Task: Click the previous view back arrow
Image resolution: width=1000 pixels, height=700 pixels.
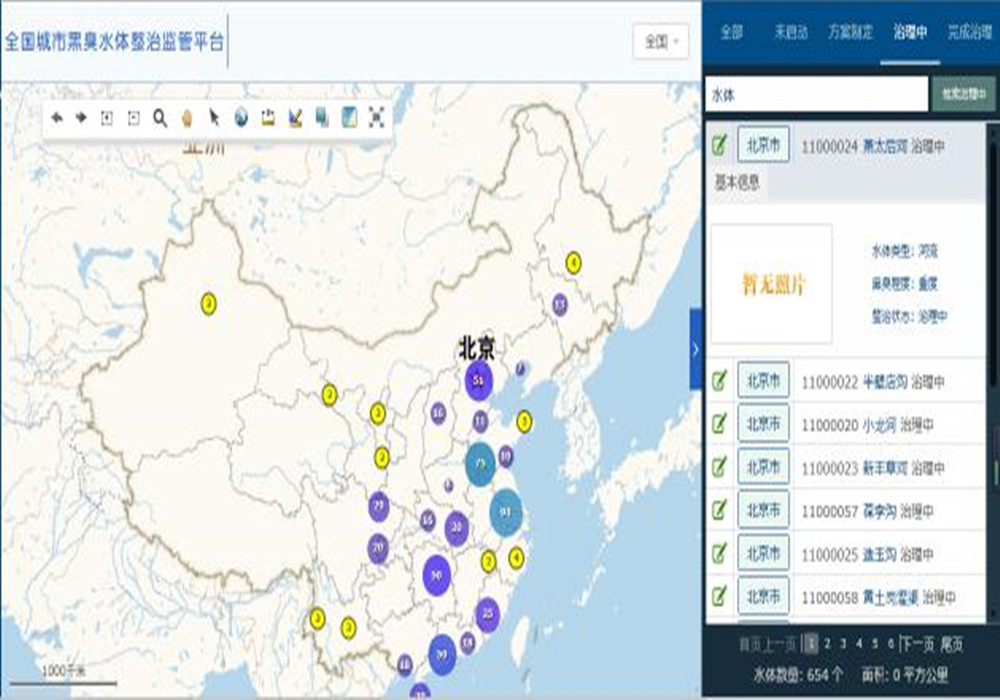Action: coord(56,118)
